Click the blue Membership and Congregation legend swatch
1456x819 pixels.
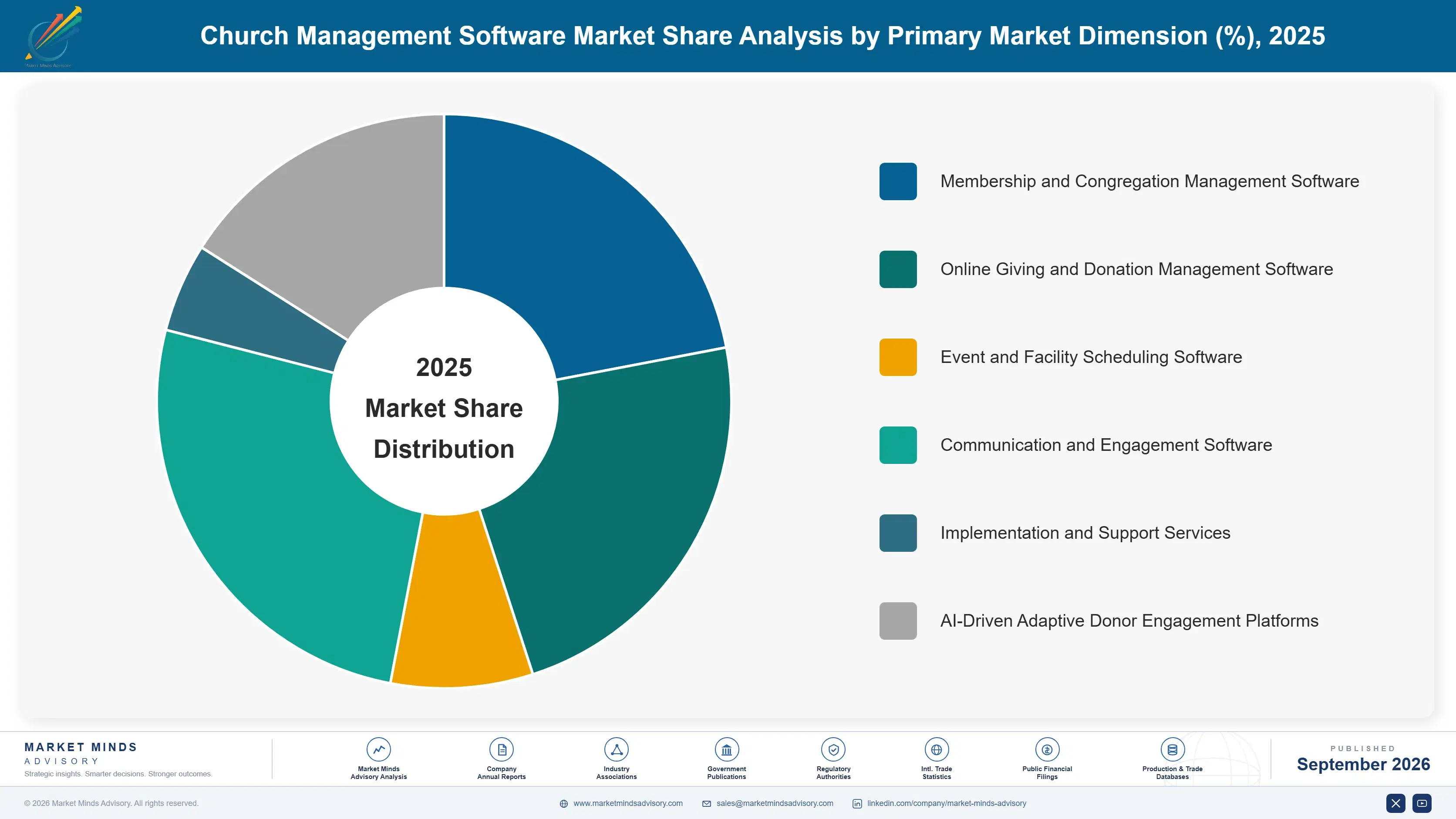click(x=897, y=181)
